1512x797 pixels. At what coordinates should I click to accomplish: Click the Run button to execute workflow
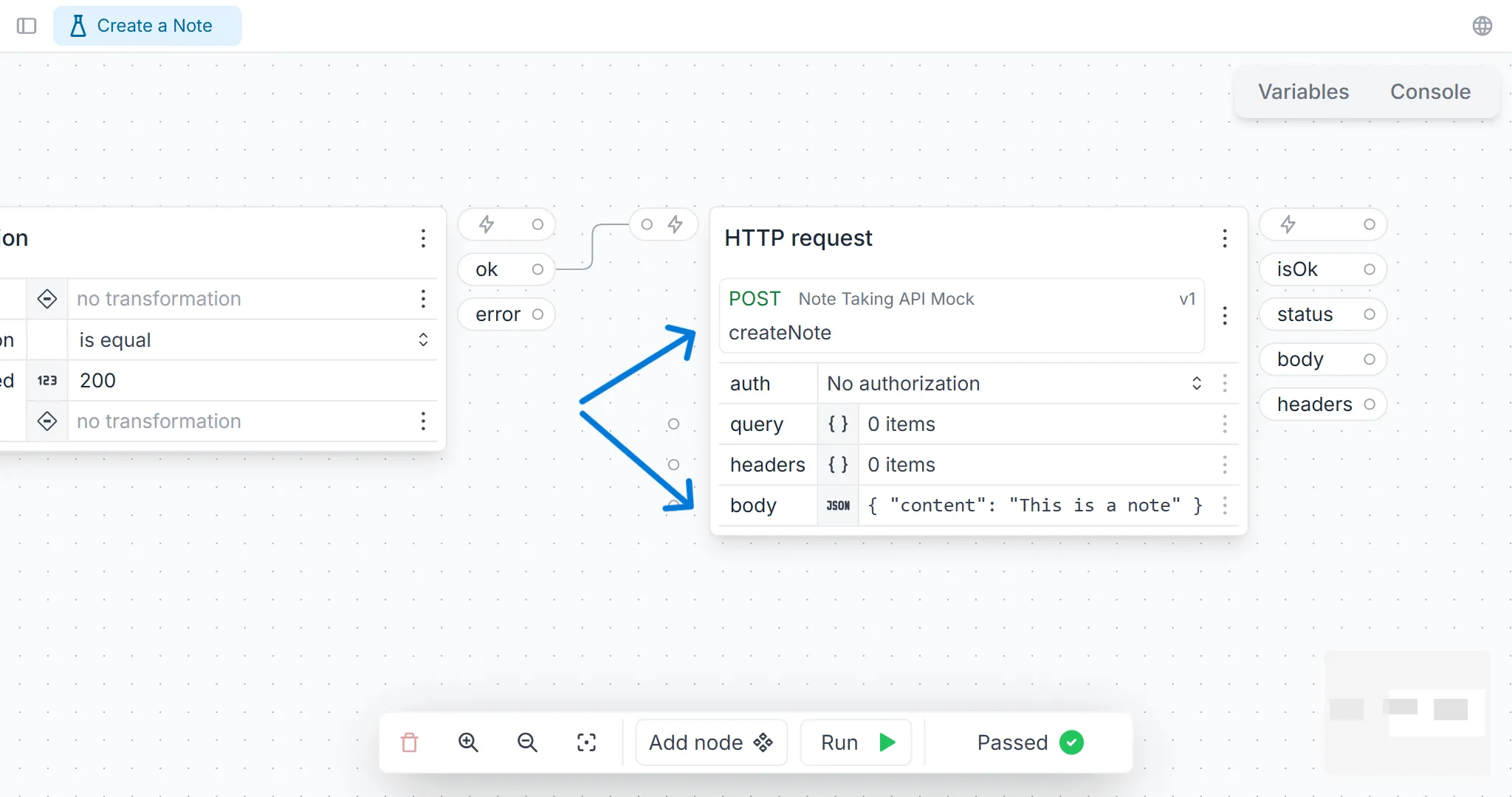(856, 742)
